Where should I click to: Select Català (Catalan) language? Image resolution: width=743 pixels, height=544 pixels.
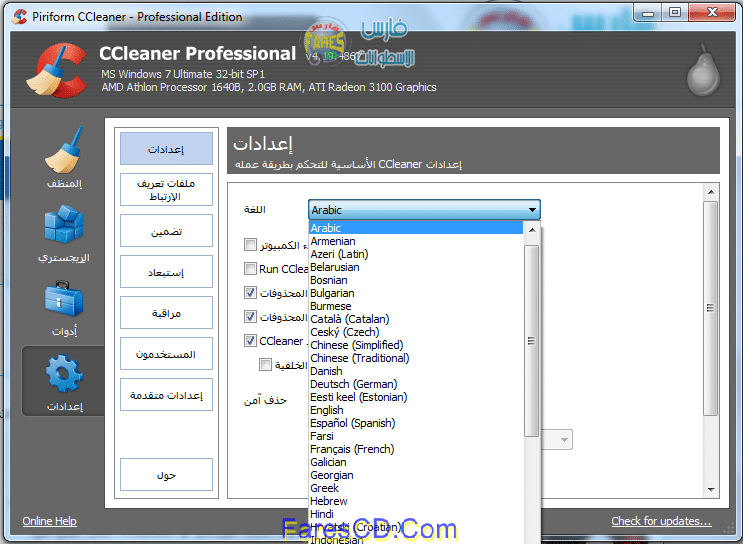click(x=416, y=319)
